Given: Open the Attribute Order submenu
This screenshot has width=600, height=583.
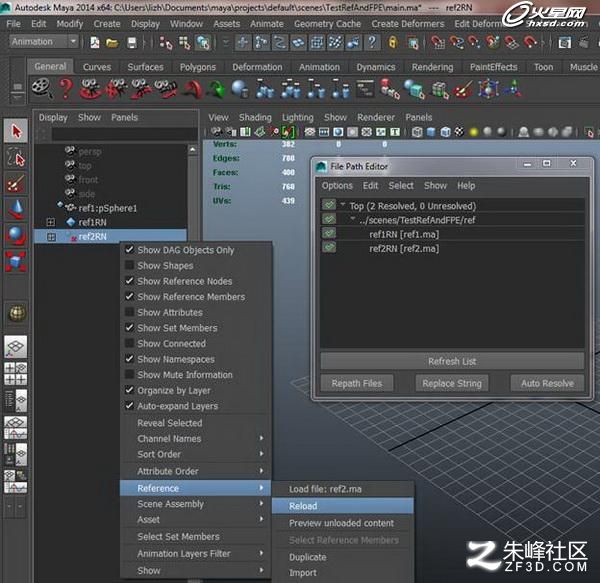Looking at the screenshot, I should click(x=196, y=471).
